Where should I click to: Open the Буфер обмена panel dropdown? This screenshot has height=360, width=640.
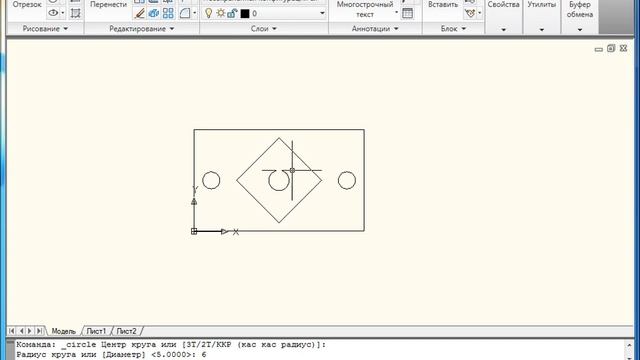click(x=580, y=30)
